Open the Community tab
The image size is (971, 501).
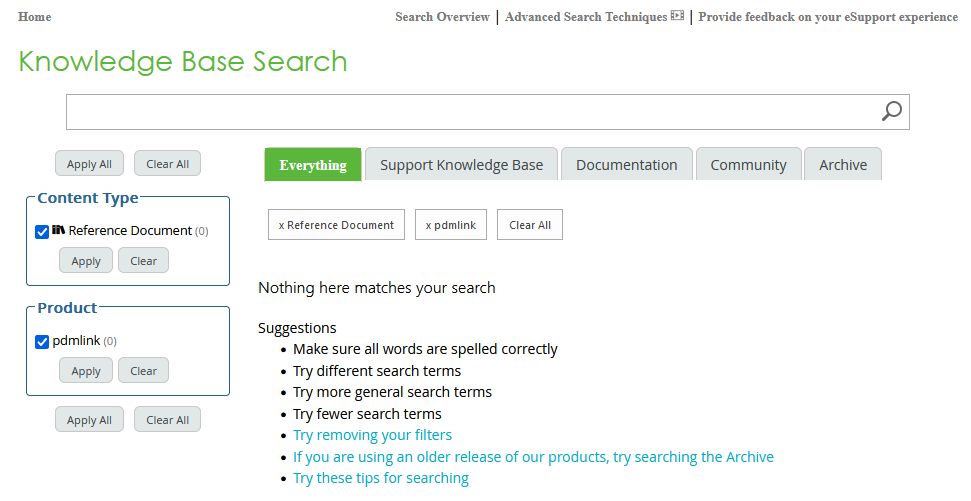coord(748,165)
